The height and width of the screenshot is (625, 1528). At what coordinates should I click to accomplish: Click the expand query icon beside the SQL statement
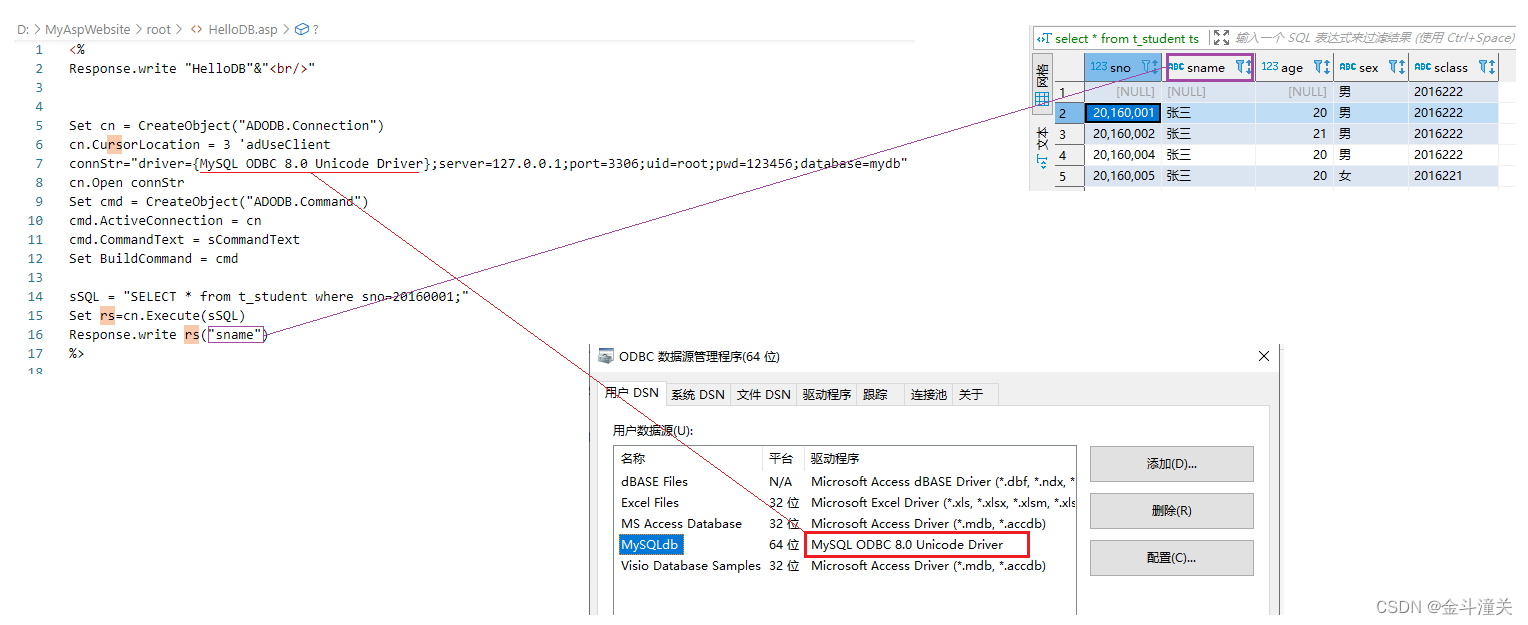pyautogui.click(x=1220, y=38)
